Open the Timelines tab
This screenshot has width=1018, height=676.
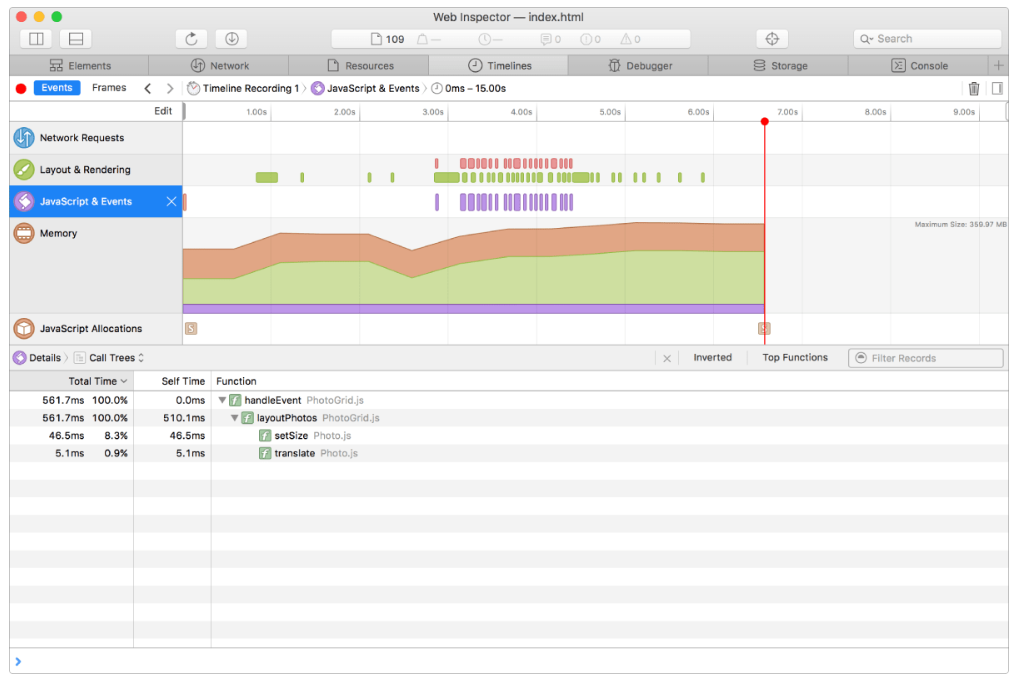tap(499, 66)
